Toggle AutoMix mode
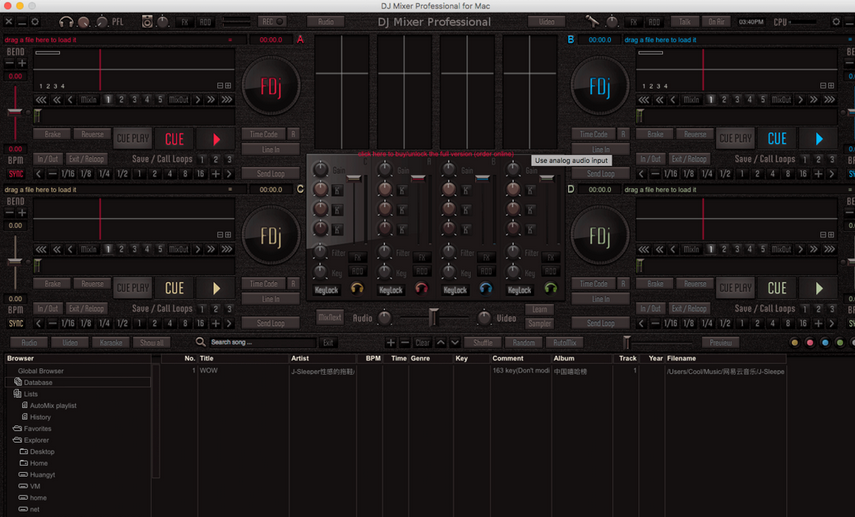The height and width of the screenshot is (517, 855). pyautogui.click(x=564, y=342)
